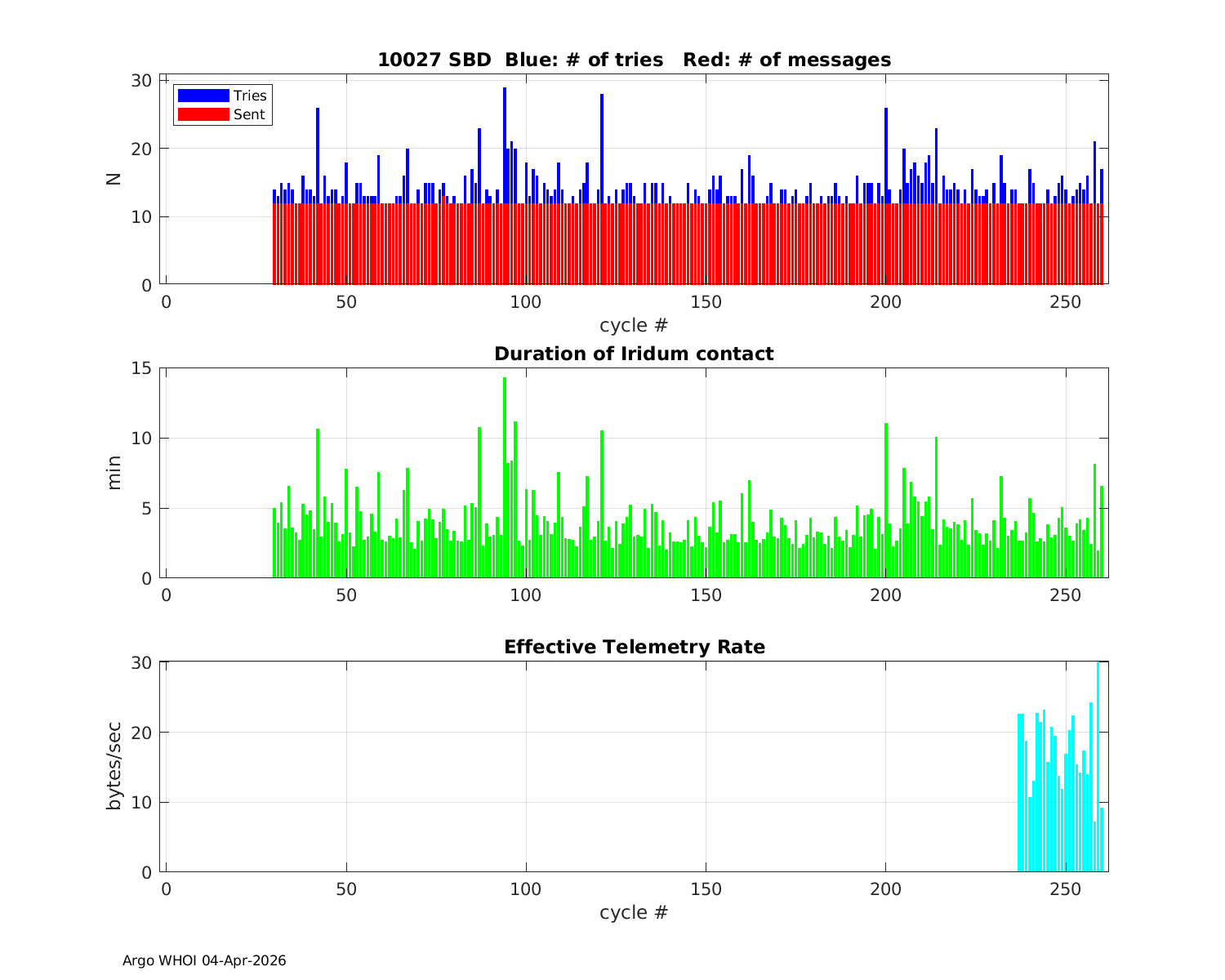Click the 'bytes/sec' y-axis label
1225x980 pixels.
tap(114, 766)
